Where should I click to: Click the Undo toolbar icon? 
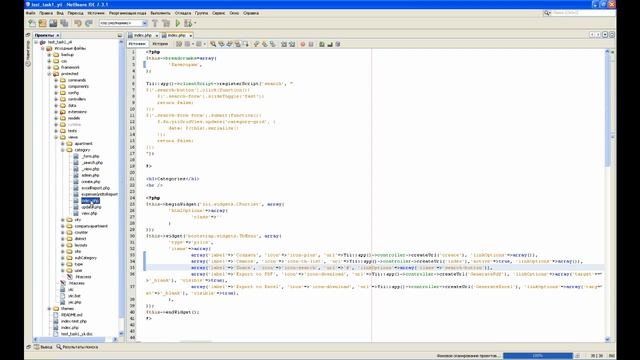(x=78, y=23)
